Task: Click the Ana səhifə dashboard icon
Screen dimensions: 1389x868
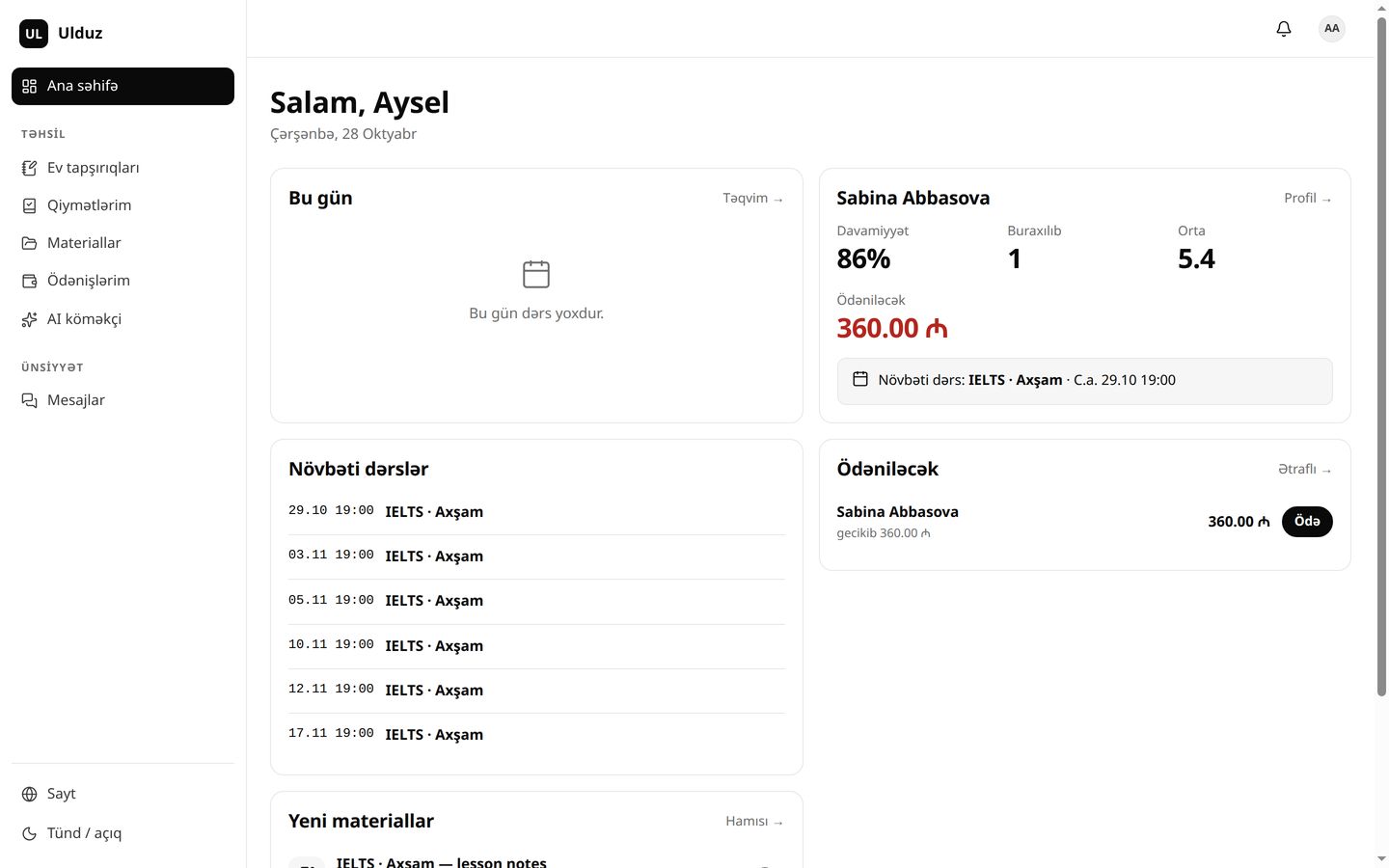Action: pyautogui.click(x=30, y=86)
